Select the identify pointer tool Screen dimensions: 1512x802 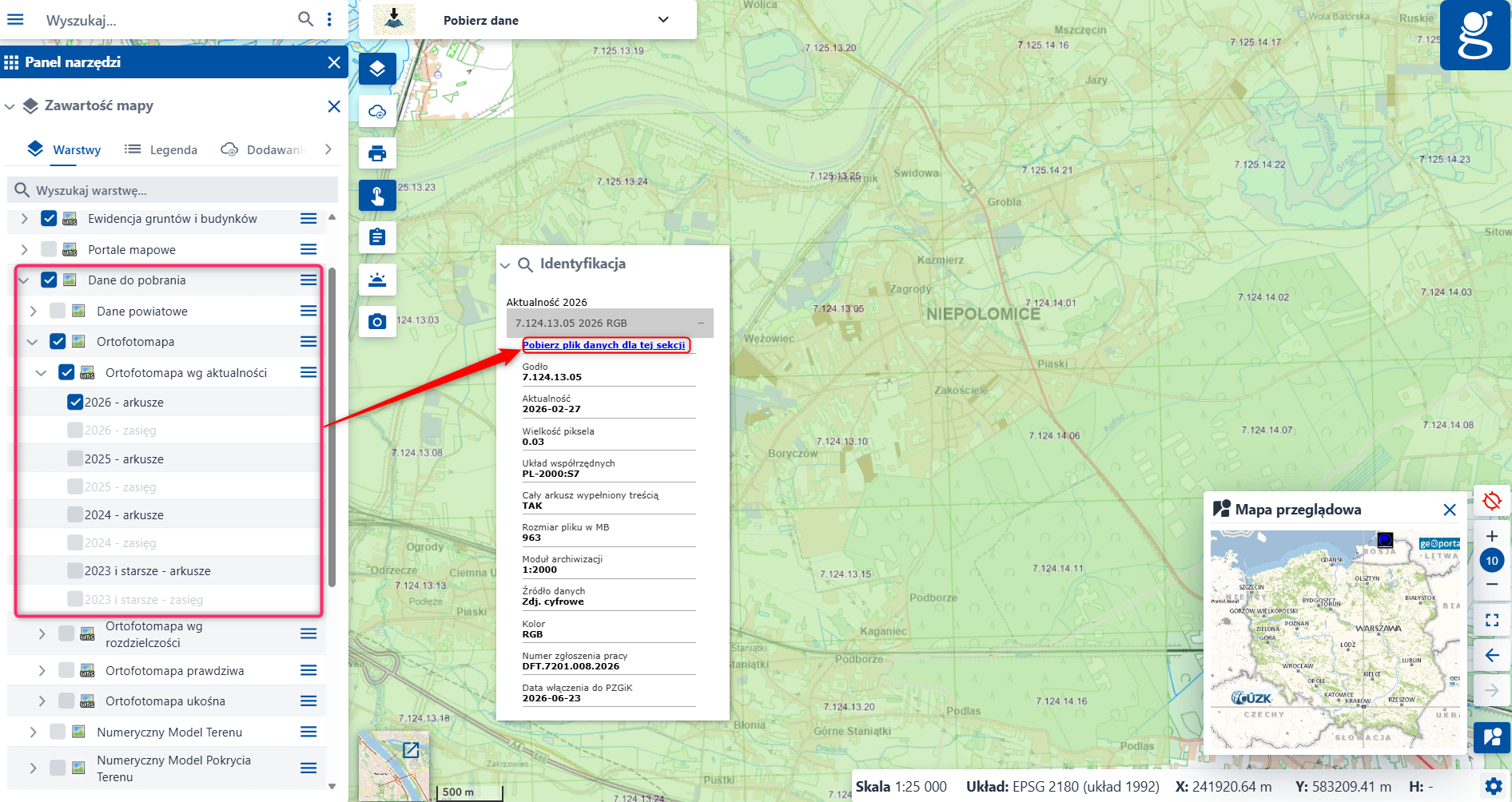click(x=377, y=195)
